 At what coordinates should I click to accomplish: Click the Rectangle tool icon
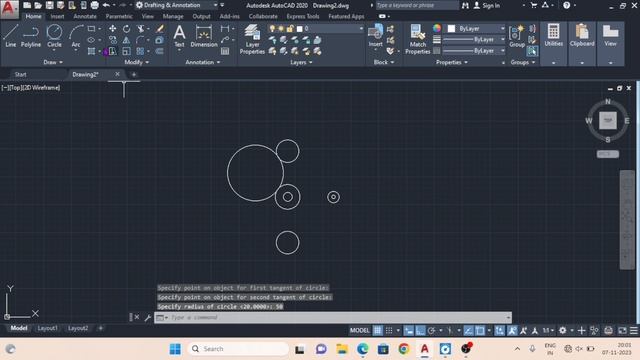[91, 29]
